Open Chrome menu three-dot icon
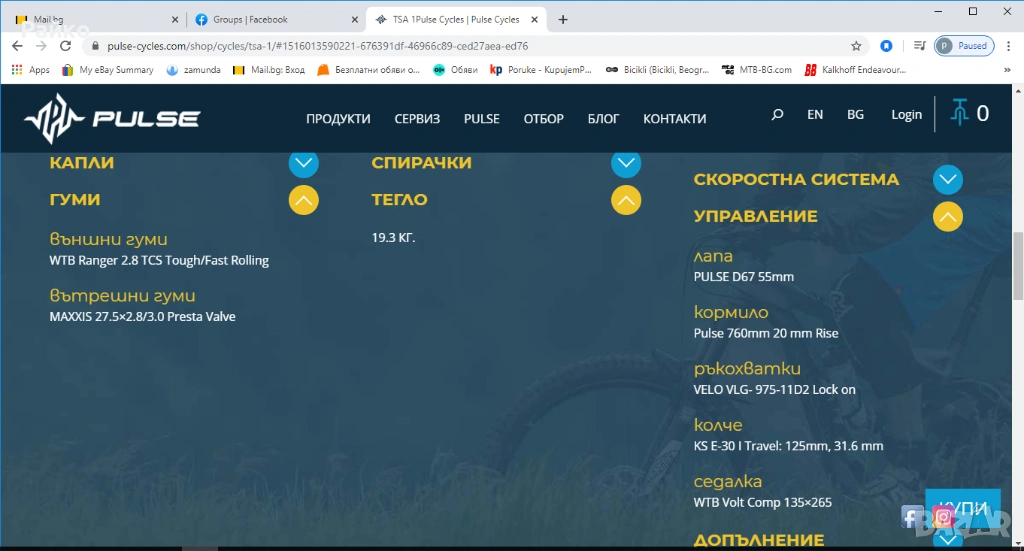Image resolution: width=1024 pixels, height=551 pixels. [x=1009, y=46]
